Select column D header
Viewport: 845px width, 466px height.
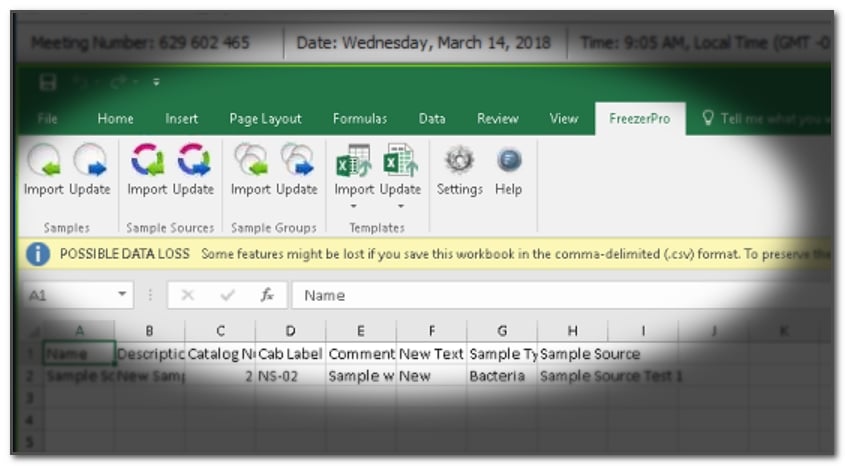pyautogui.click(x=290, y=331)
